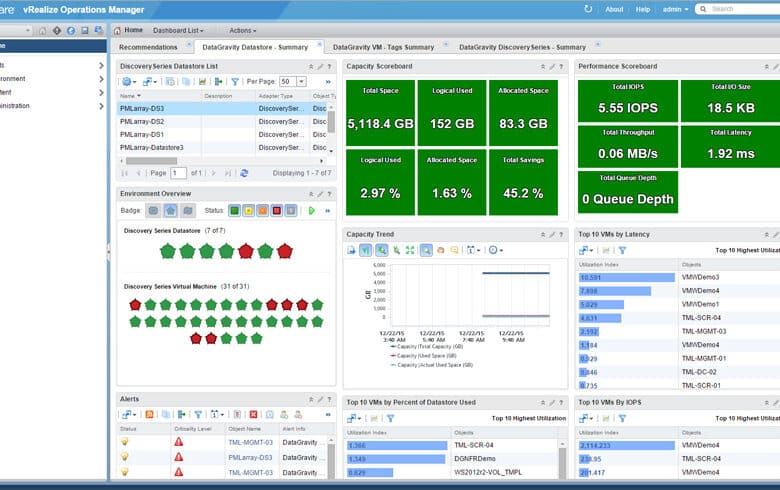The image size is (780, 490).
Task: Click the navigate-right icon in Datastore List toolbar
Action: coord(218,82)
